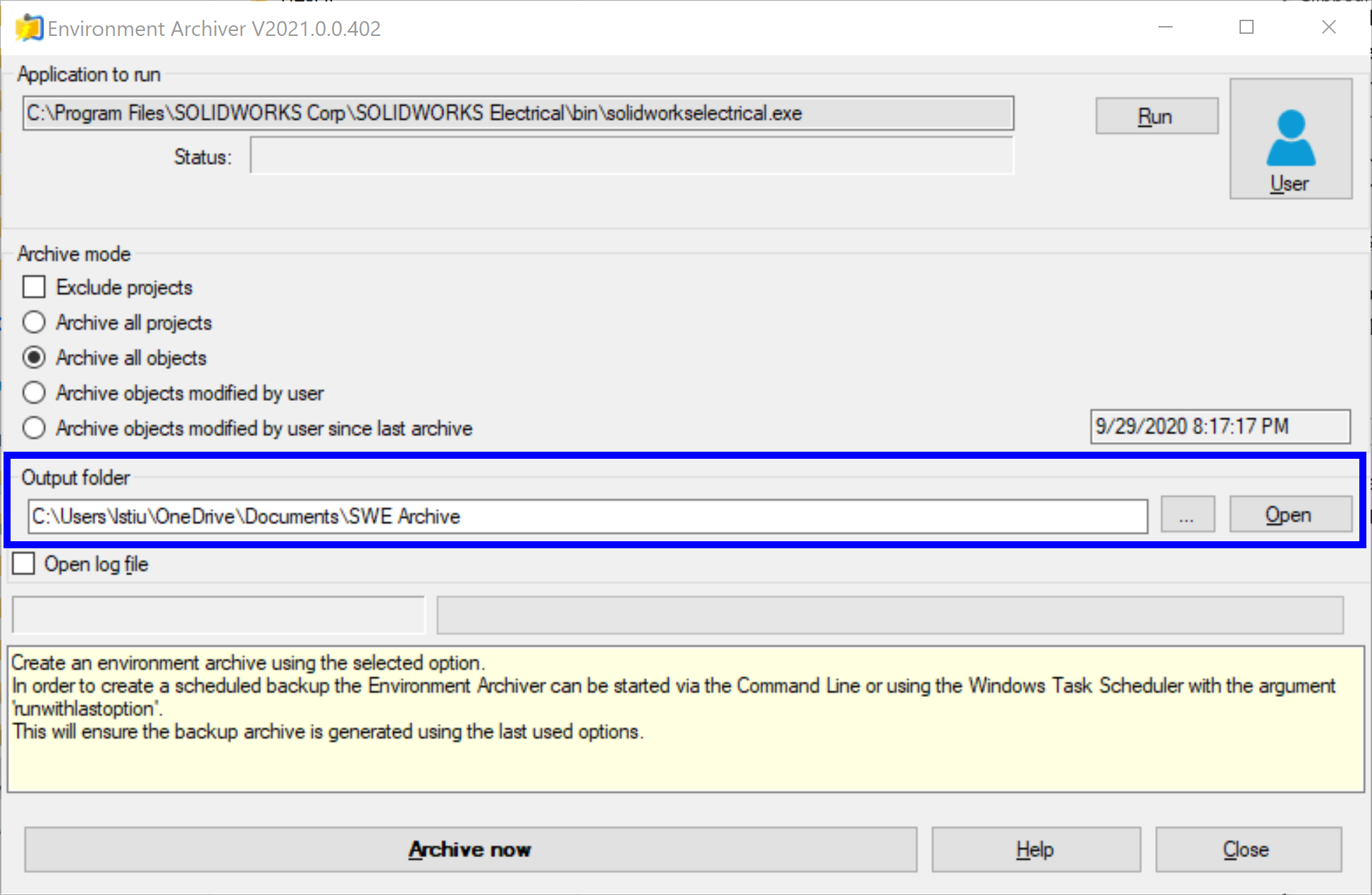This screenshot has width=1372, height=895.
Task: Enable the Exclude projects checkbox
Action: 34,287
